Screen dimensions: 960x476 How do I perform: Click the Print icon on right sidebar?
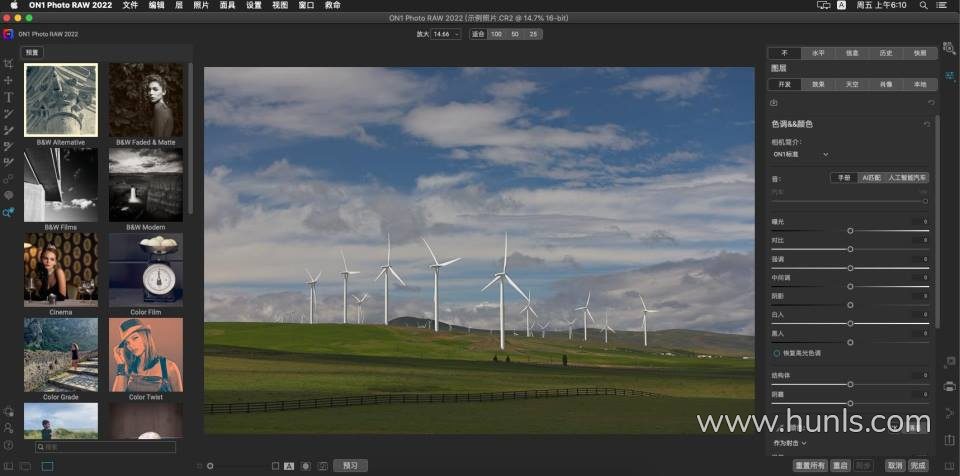click(949, 386)
